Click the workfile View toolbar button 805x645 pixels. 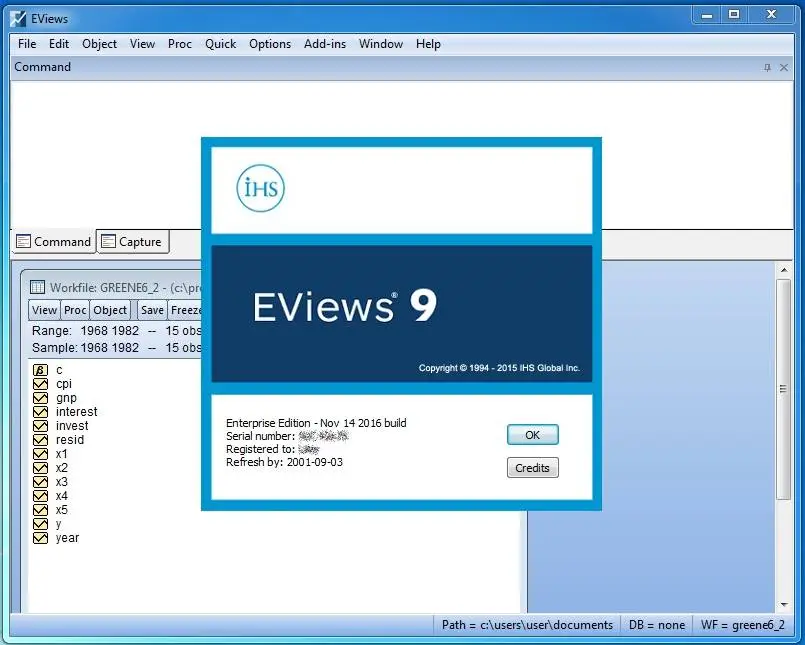(x=44, y=310)
